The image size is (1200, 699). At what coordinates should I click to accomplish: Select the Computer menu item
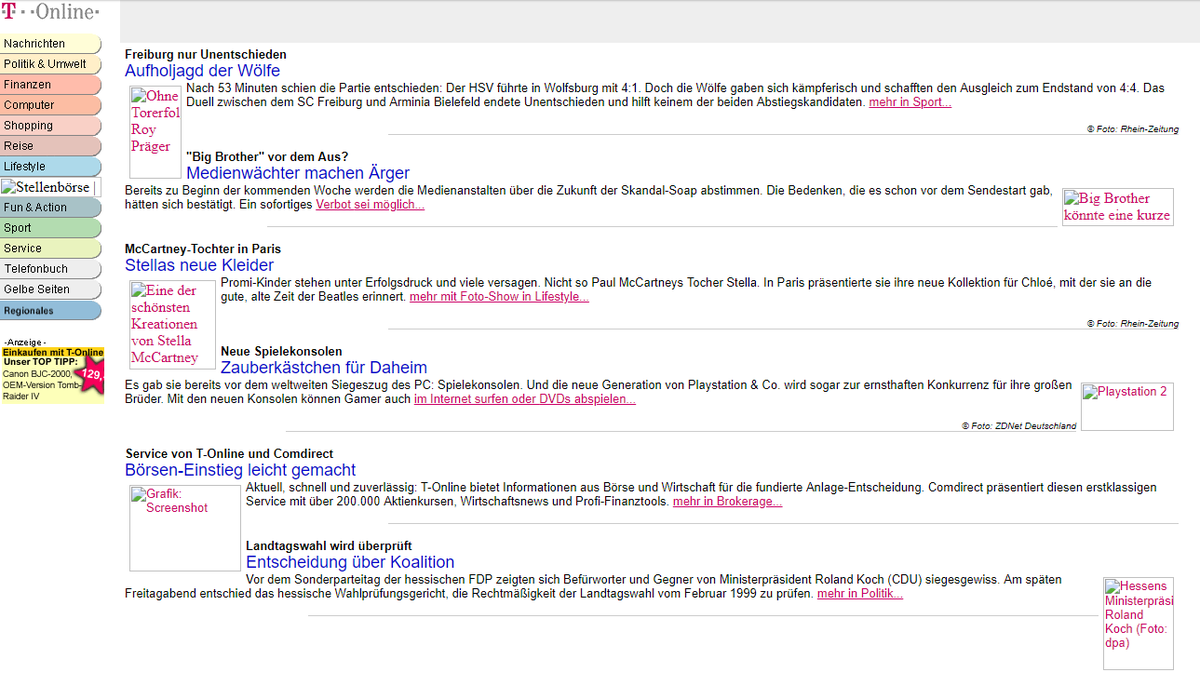click(51, 105)
